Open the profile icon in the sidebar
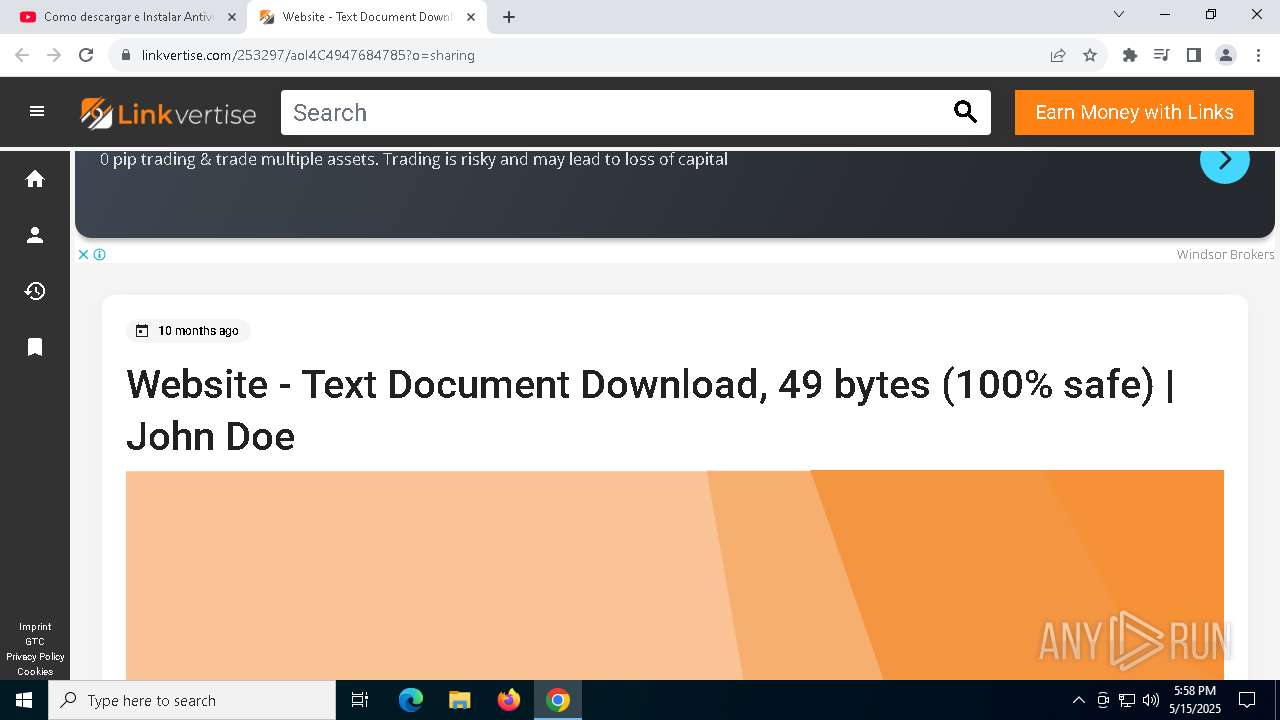 tap(35, 235)
